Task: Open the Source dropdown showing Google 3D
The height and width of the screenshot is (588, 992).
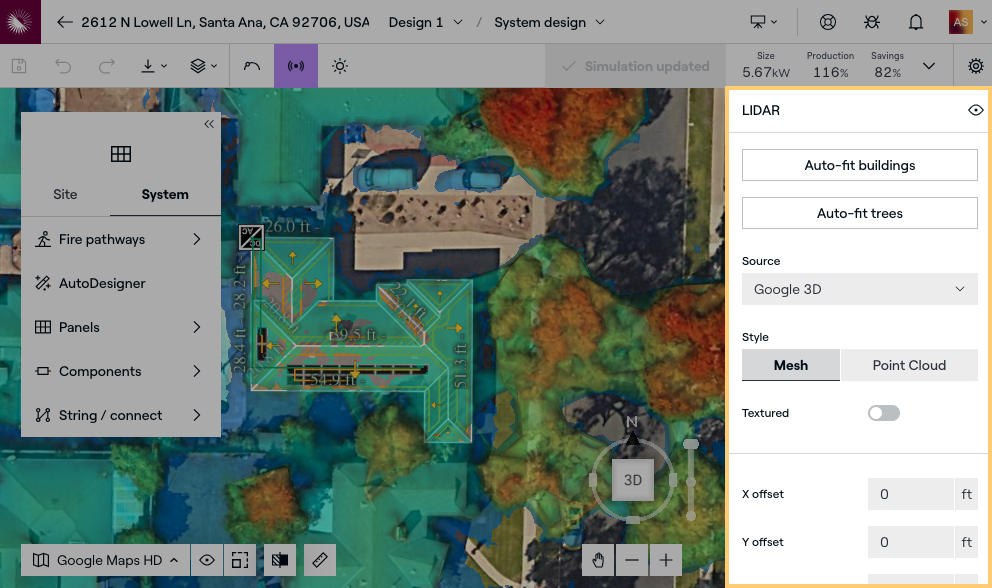Action: tap(859, 289)
